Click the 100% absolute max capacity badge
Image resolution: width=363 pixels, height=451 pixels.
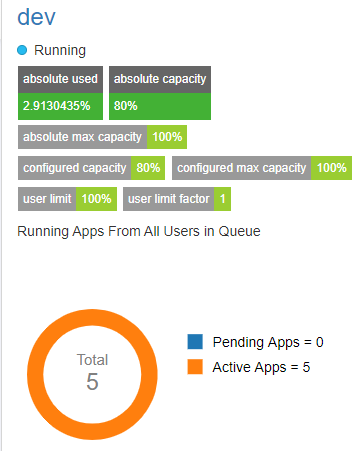[167, 137]
